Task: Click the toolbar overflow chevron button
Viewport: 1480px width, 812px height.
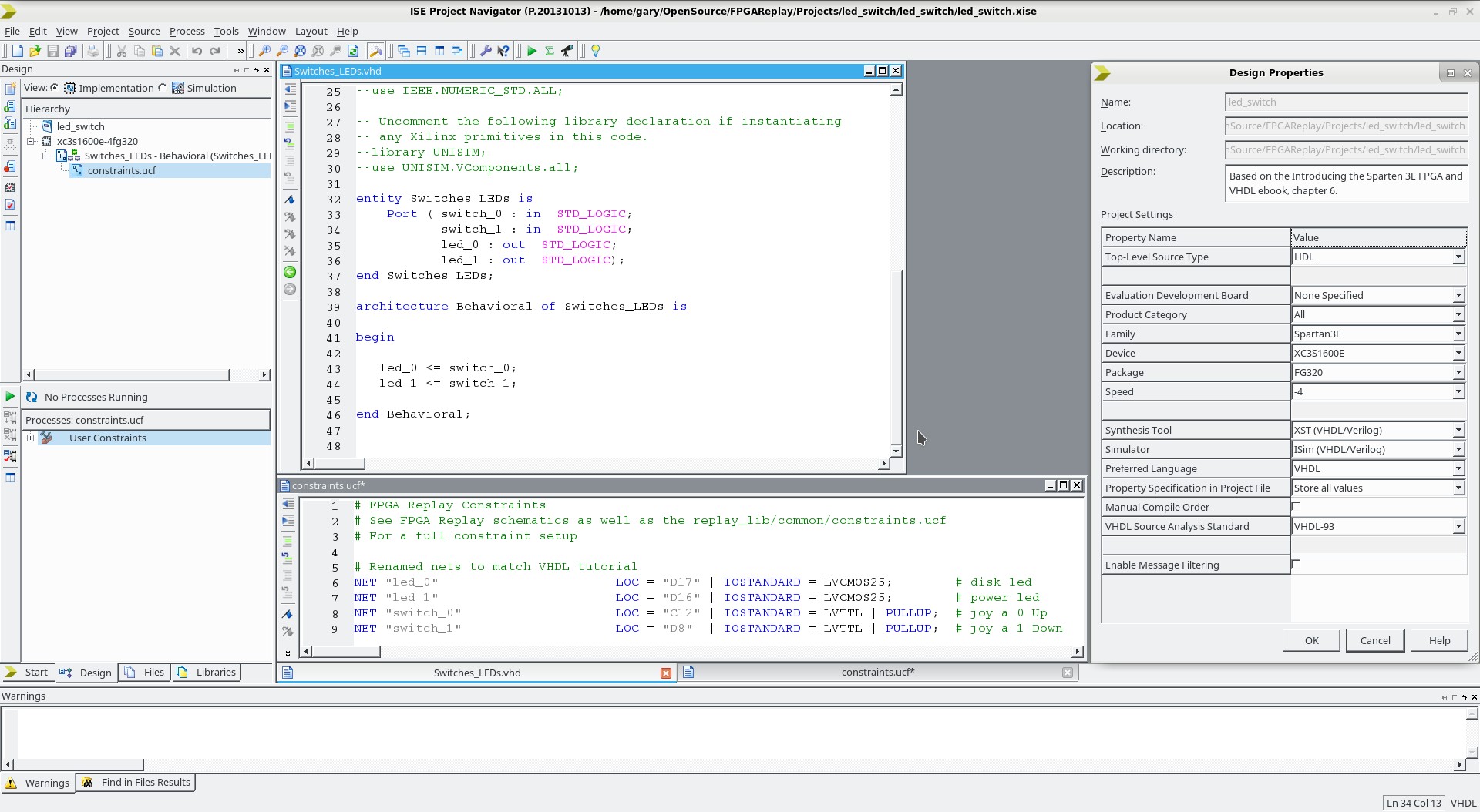Action: coord(240,51)
